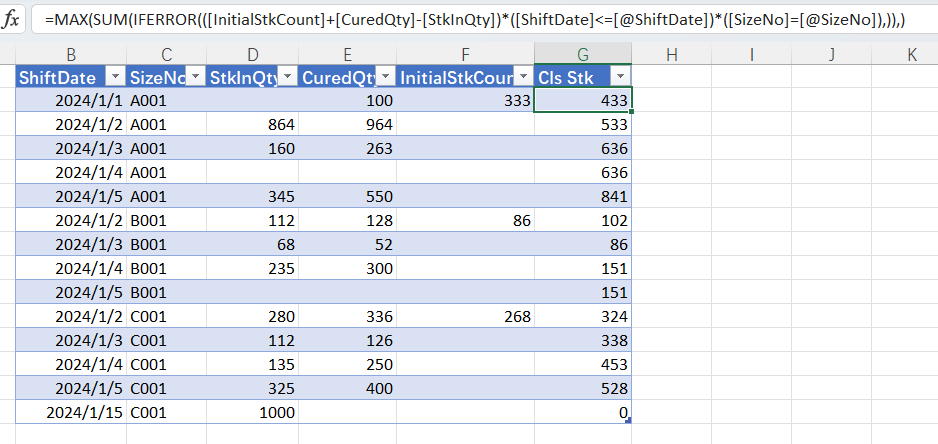This screenshot has height=444, width=938.
Task: Select Cls Stk cell showing 324
Action: click(x=583, y=316)
